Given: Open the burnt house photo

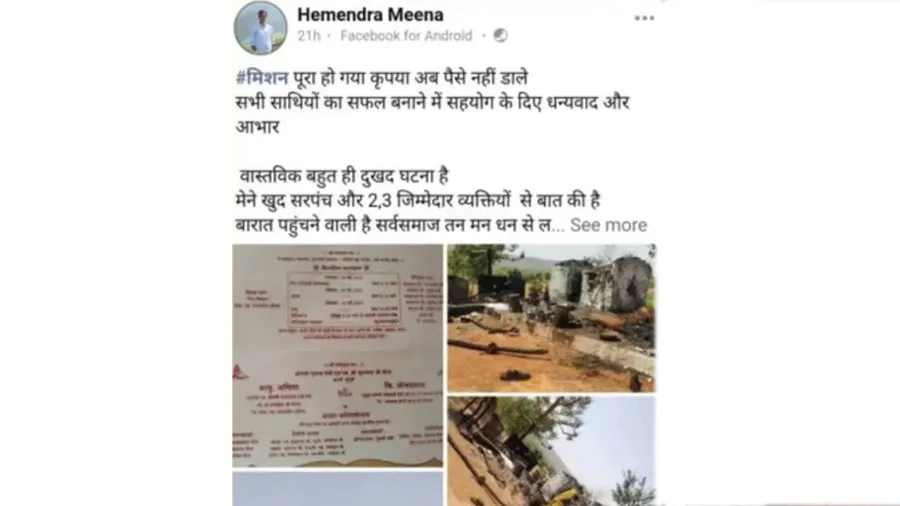Looking at the screenshot, I should (x=552, y=318).
